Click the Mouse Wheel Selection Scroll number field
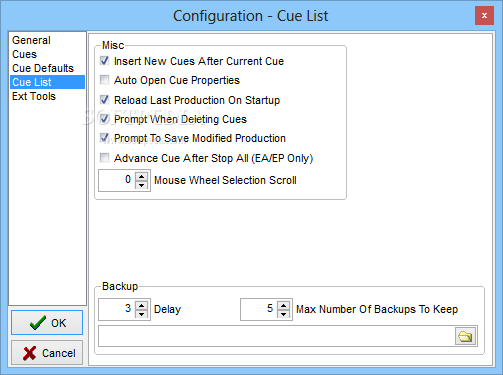This screenshot has width=503, height=375. coord(117,180)
